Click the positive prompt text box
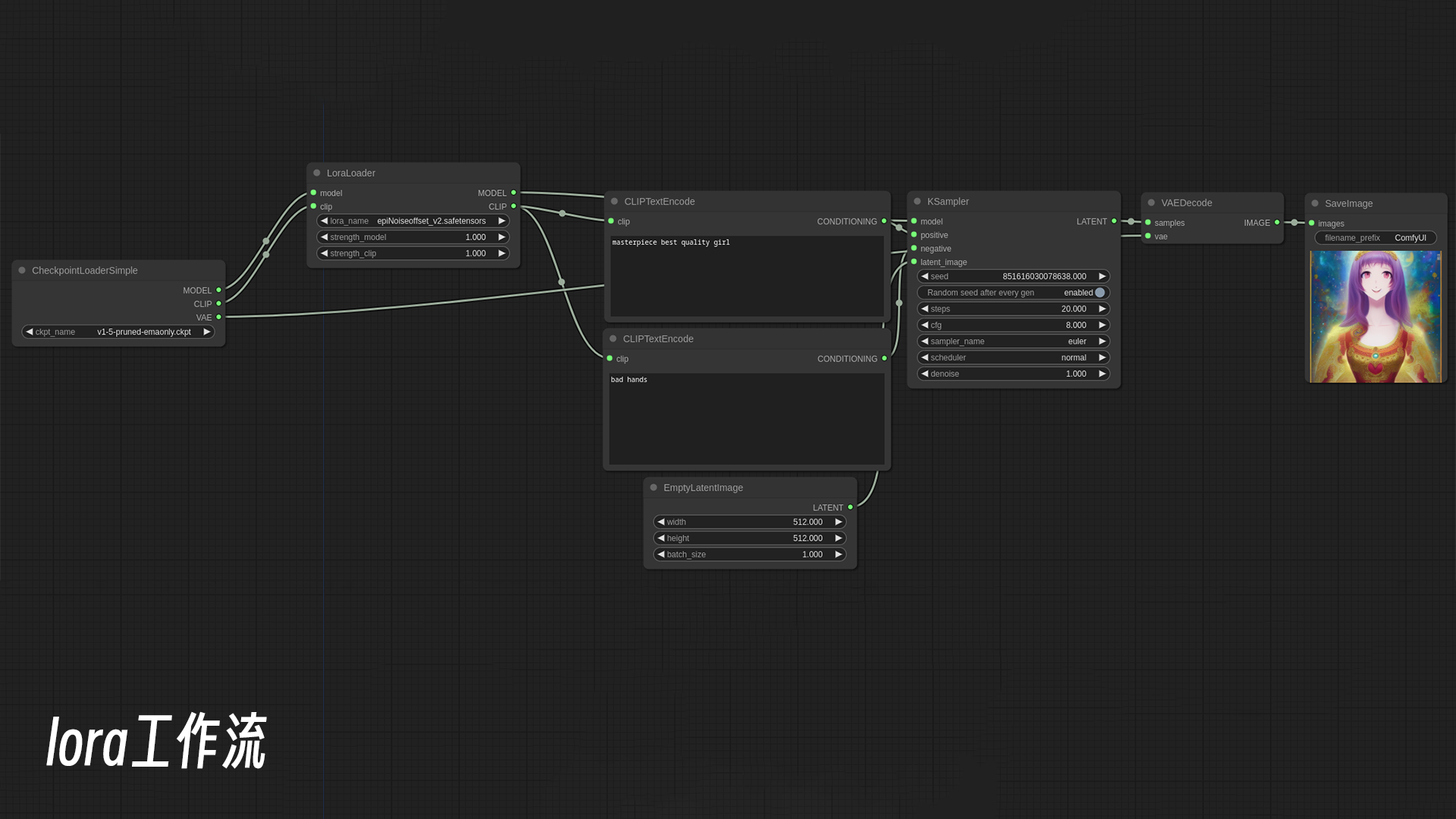The width and height of the screenshot is (1456, 819). 746,275
